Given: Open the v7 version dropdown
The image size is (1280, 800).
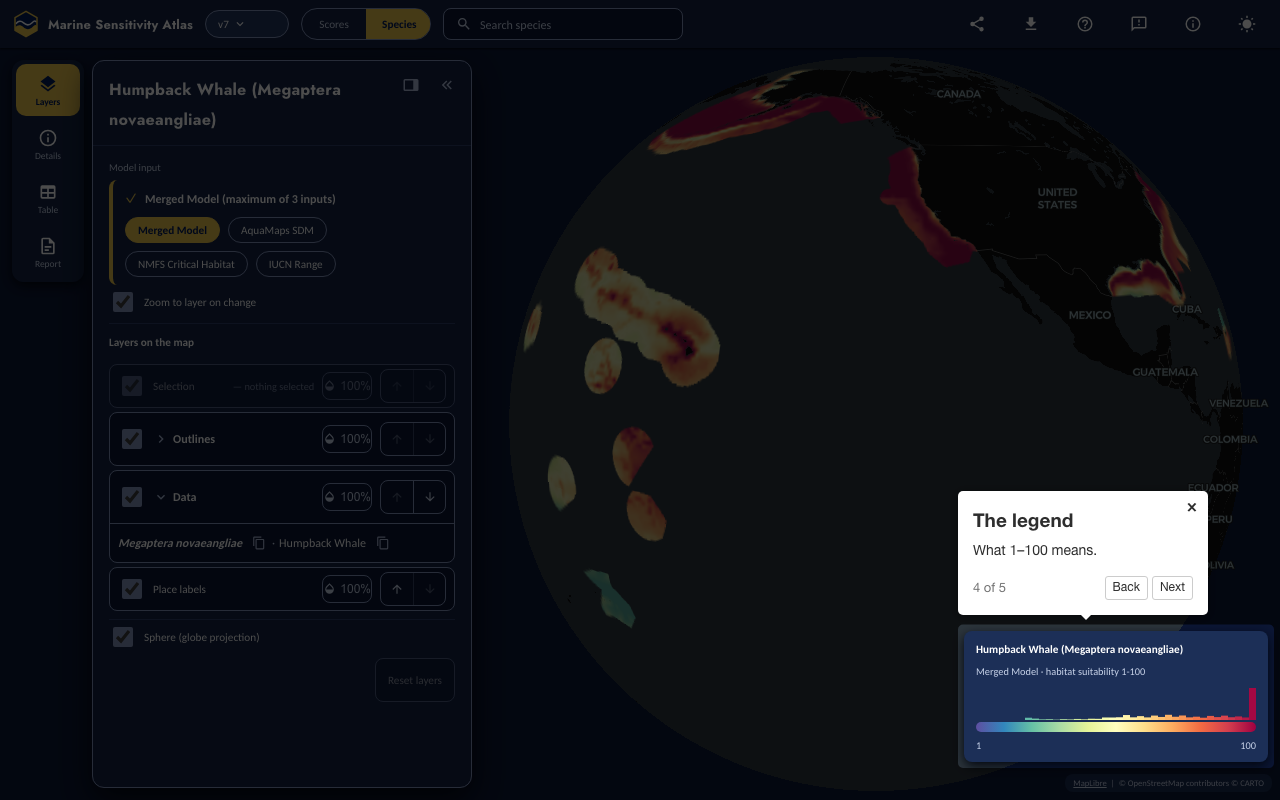Looking at the screenshot, I should pyautogui.click(x=247, y=24).
